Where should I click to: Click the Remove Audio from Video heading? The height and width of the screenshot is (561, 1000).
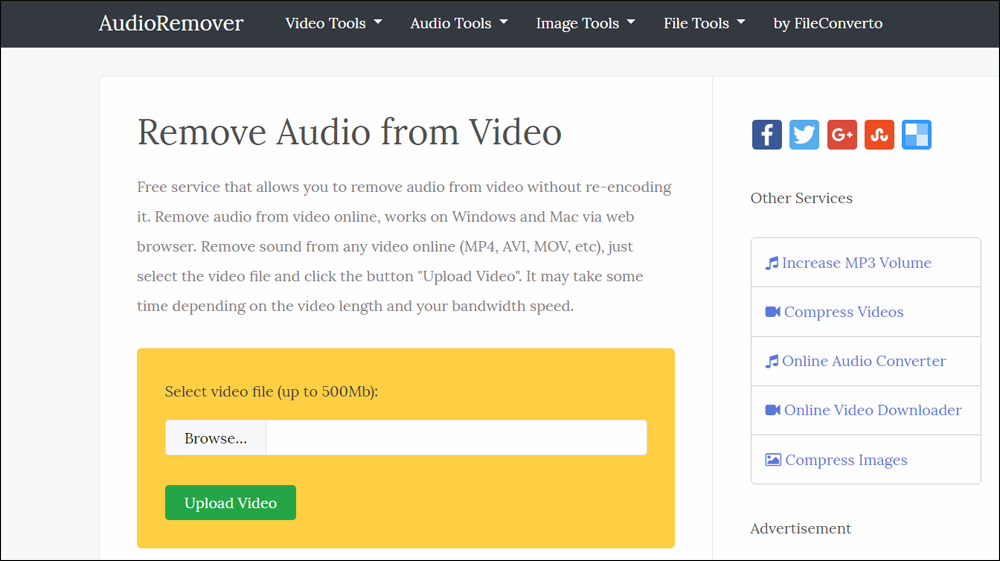349,132
